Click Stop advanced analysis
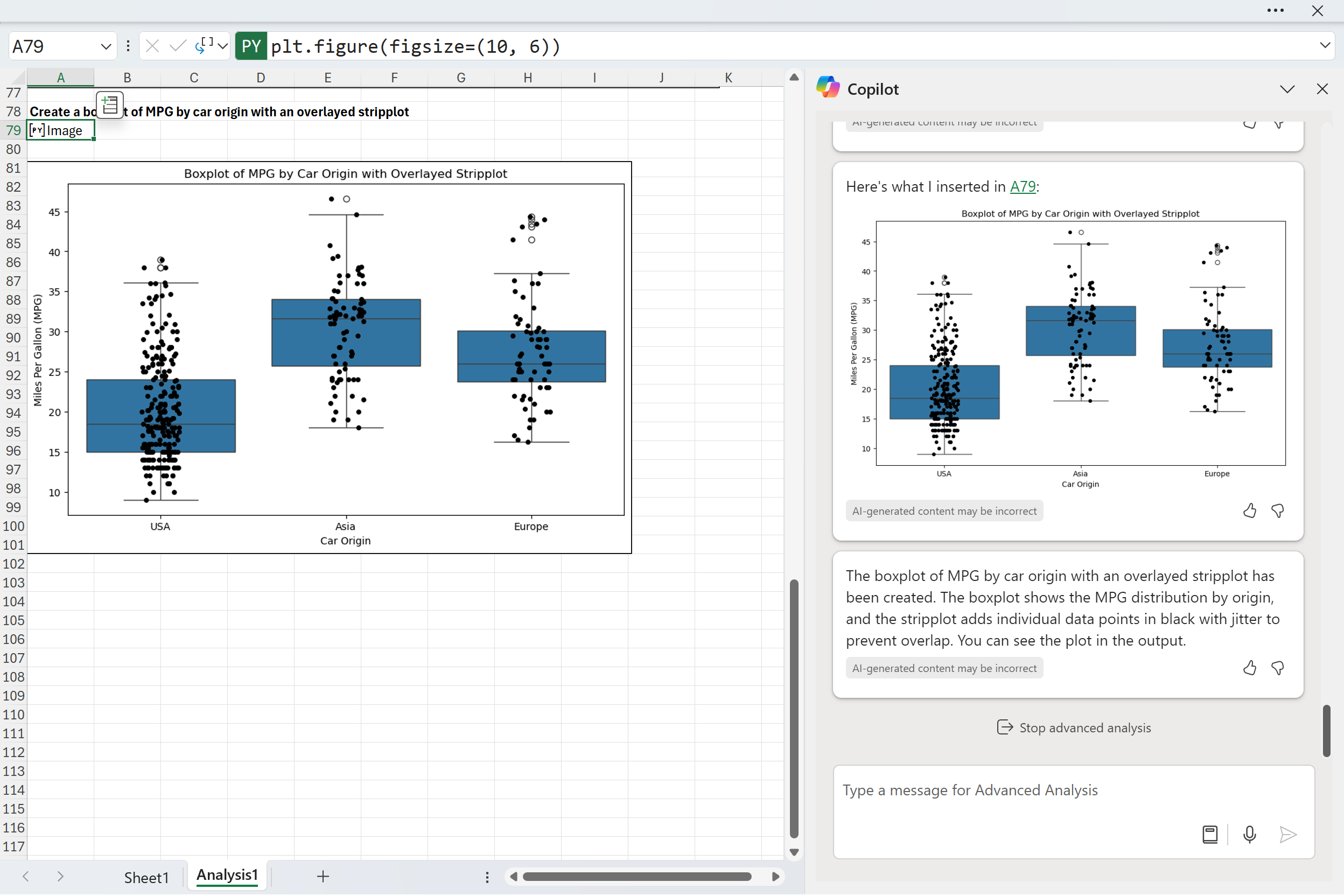This screenshot has height=896, width=1344. click(x=1074, y=727)
